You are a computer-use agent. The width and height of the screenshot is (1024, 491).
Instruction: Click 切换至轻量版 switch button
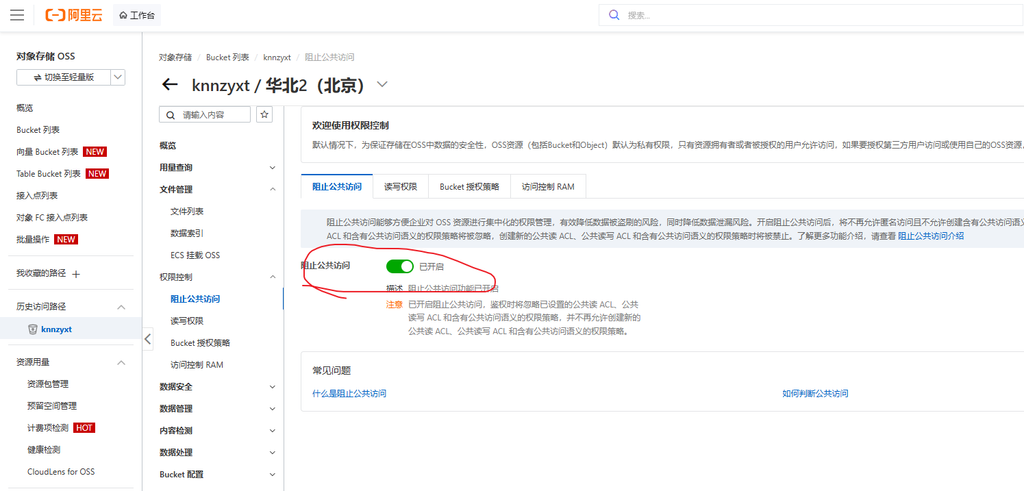pyautogui.click(x=64, y=77)
